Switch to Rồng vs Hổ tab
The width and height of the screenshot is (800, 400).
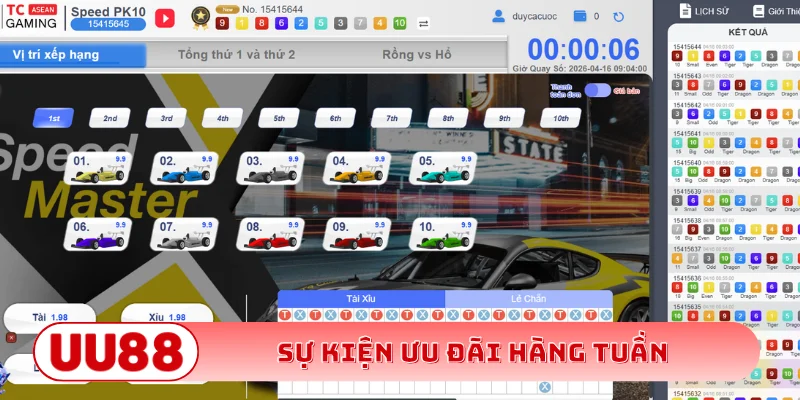click(417, 55)
